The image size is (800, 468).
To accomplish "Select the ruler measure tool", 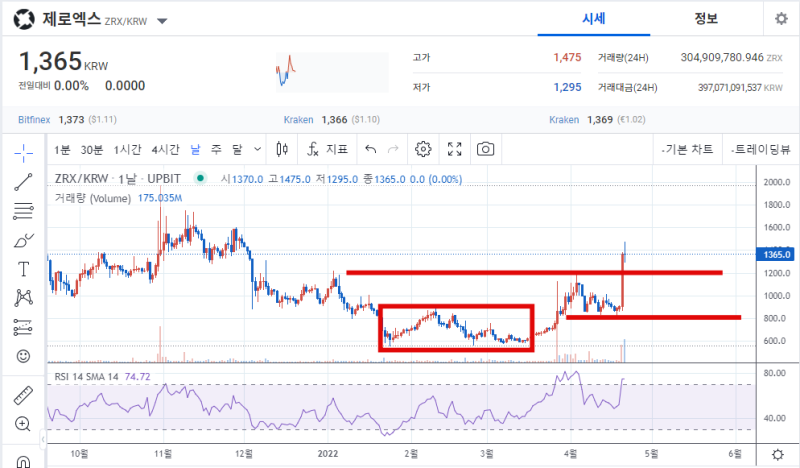I will (23, 395).
